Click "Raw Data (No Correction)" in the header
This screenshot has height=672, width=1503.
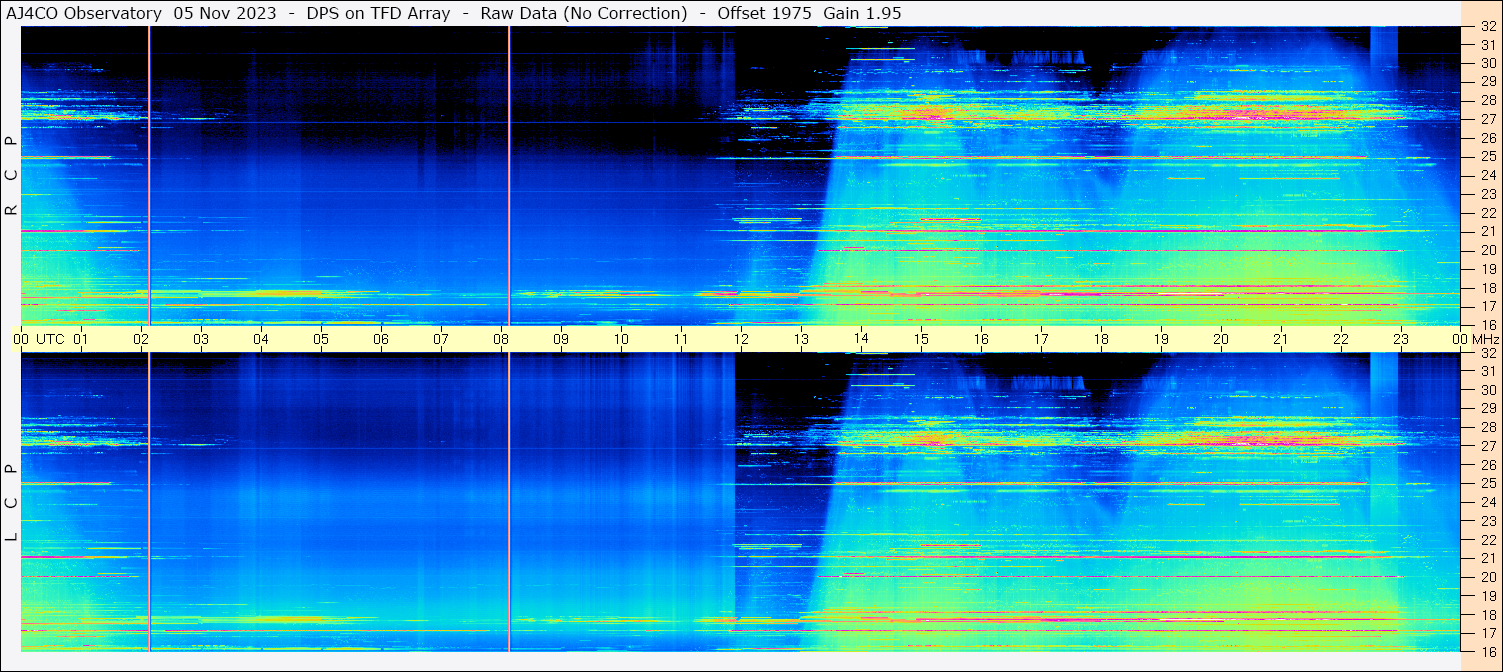click(584, 13)
